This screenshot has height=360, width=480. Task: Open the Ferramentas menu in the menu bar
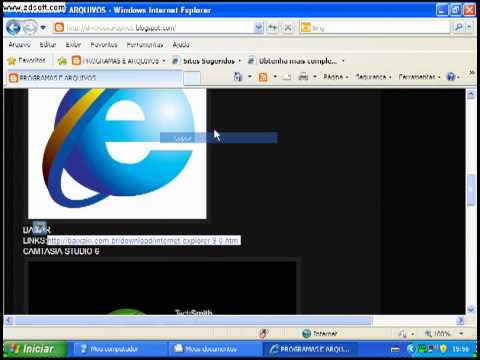[145, 45]
